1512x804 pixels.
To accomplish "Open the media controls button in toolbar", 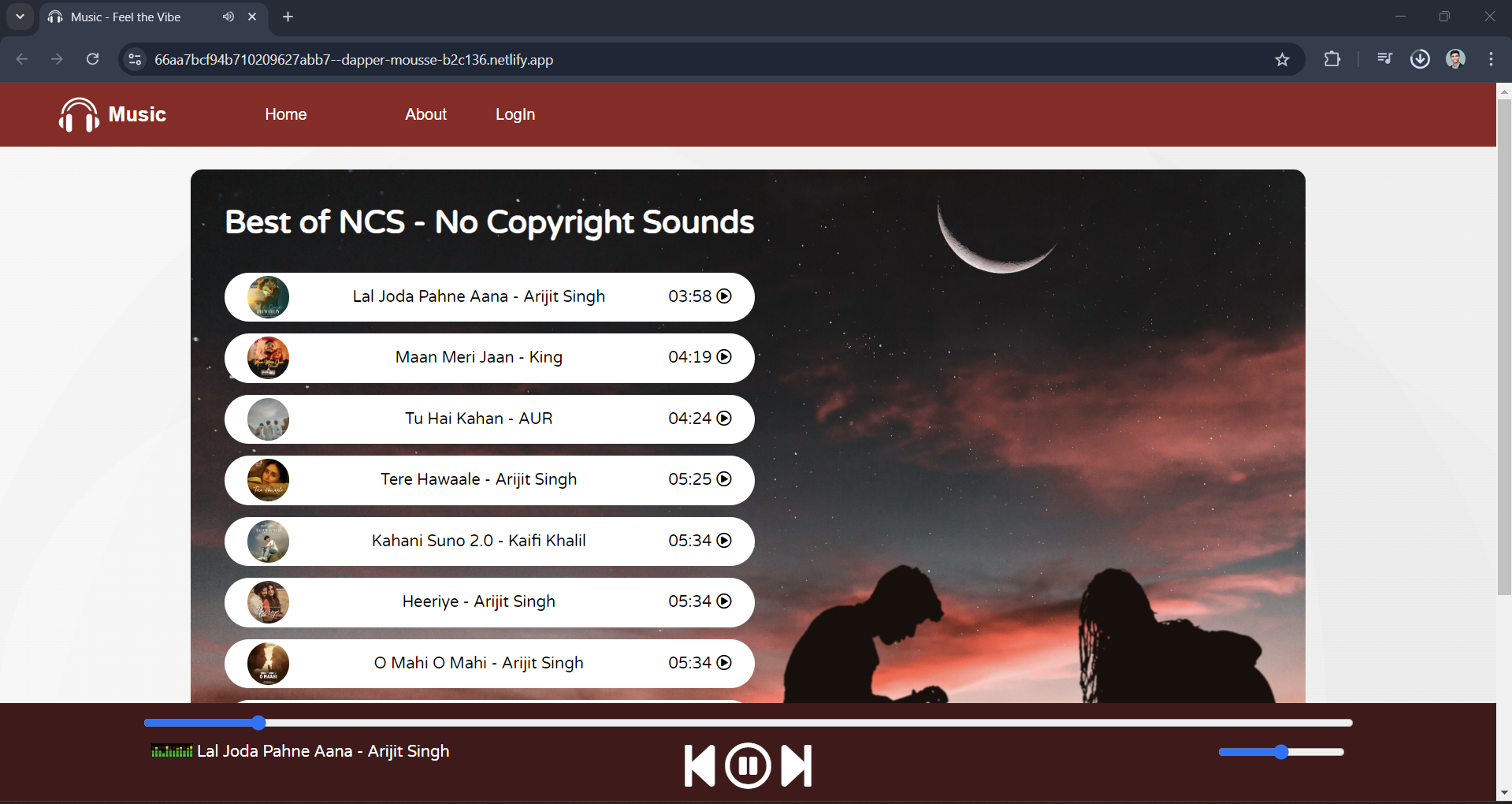I will tap(1384, 60).
